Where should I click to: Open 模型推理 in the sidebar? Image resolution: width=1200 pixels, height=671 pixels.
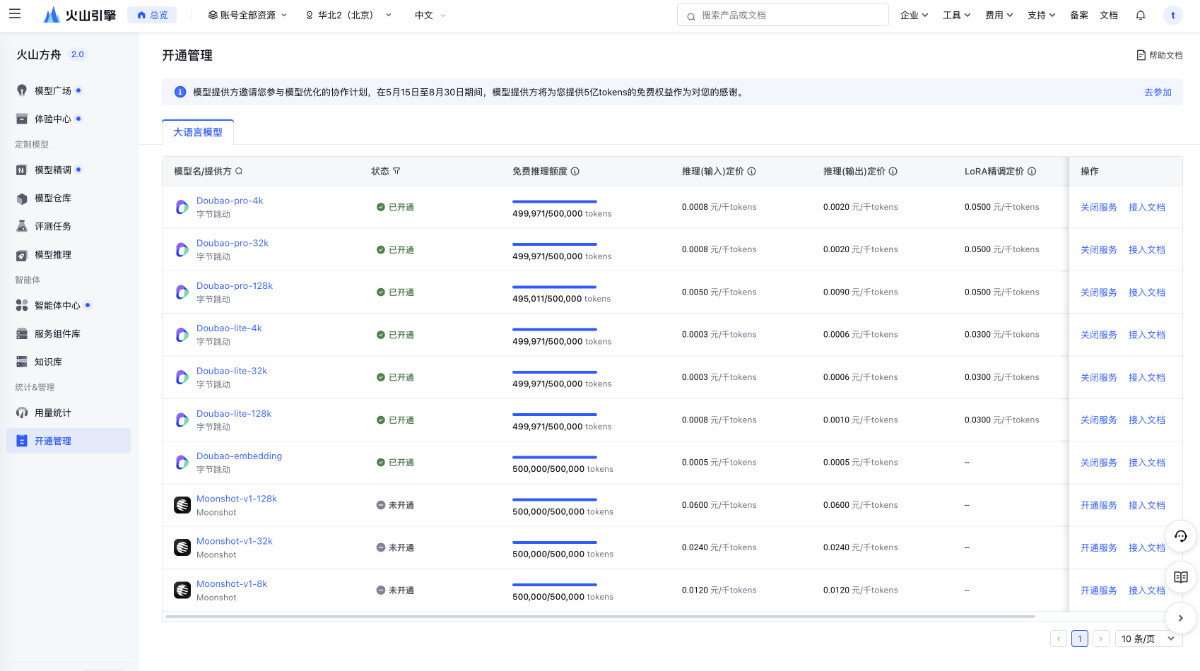(x=68, y=255)
